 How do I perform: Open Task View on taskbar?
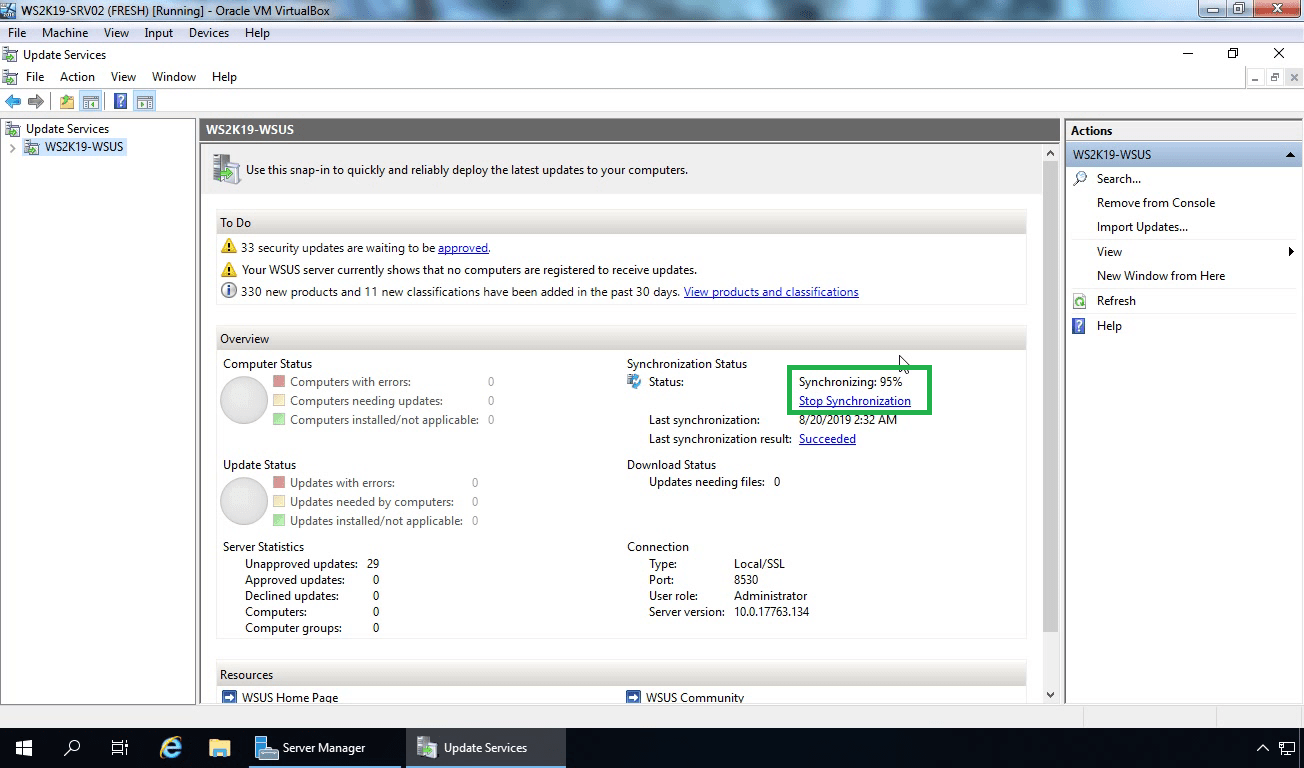(120, 748)
